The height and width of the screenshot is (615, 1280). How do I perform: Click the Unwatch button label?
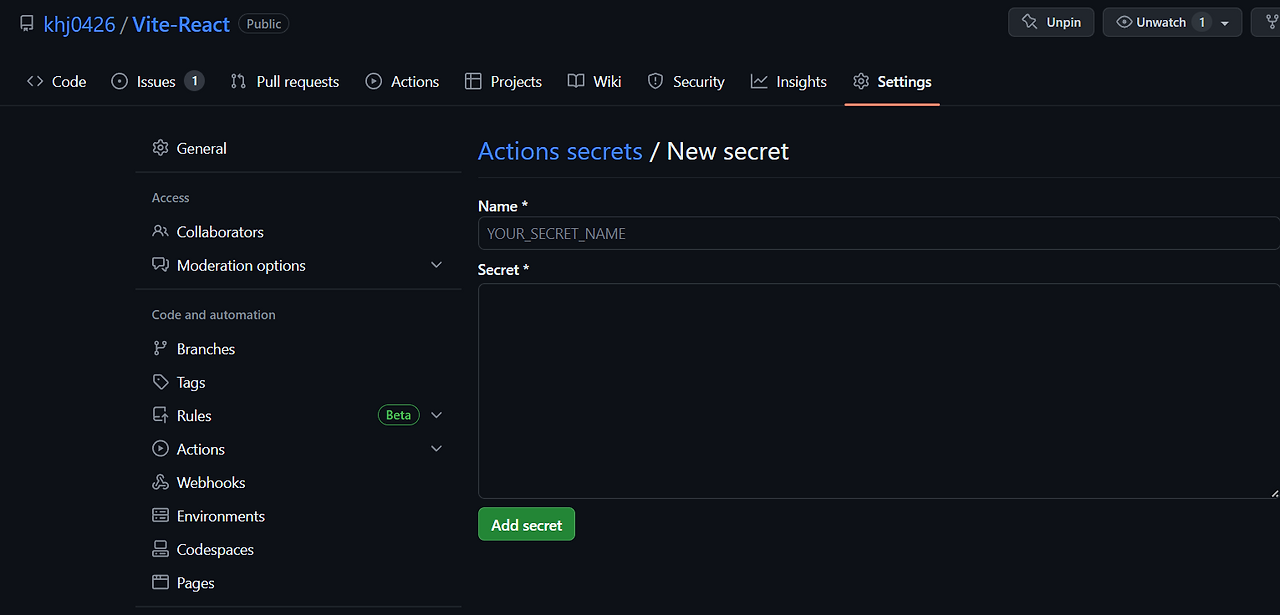pos(1161,22)
